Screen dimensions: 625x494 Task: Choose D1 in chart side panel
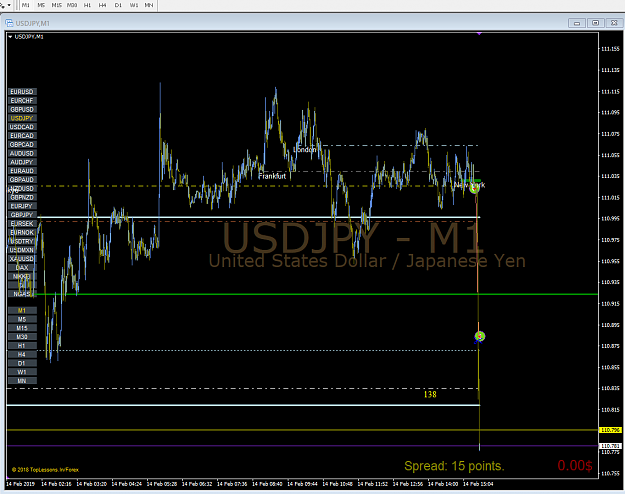[22, 363]
